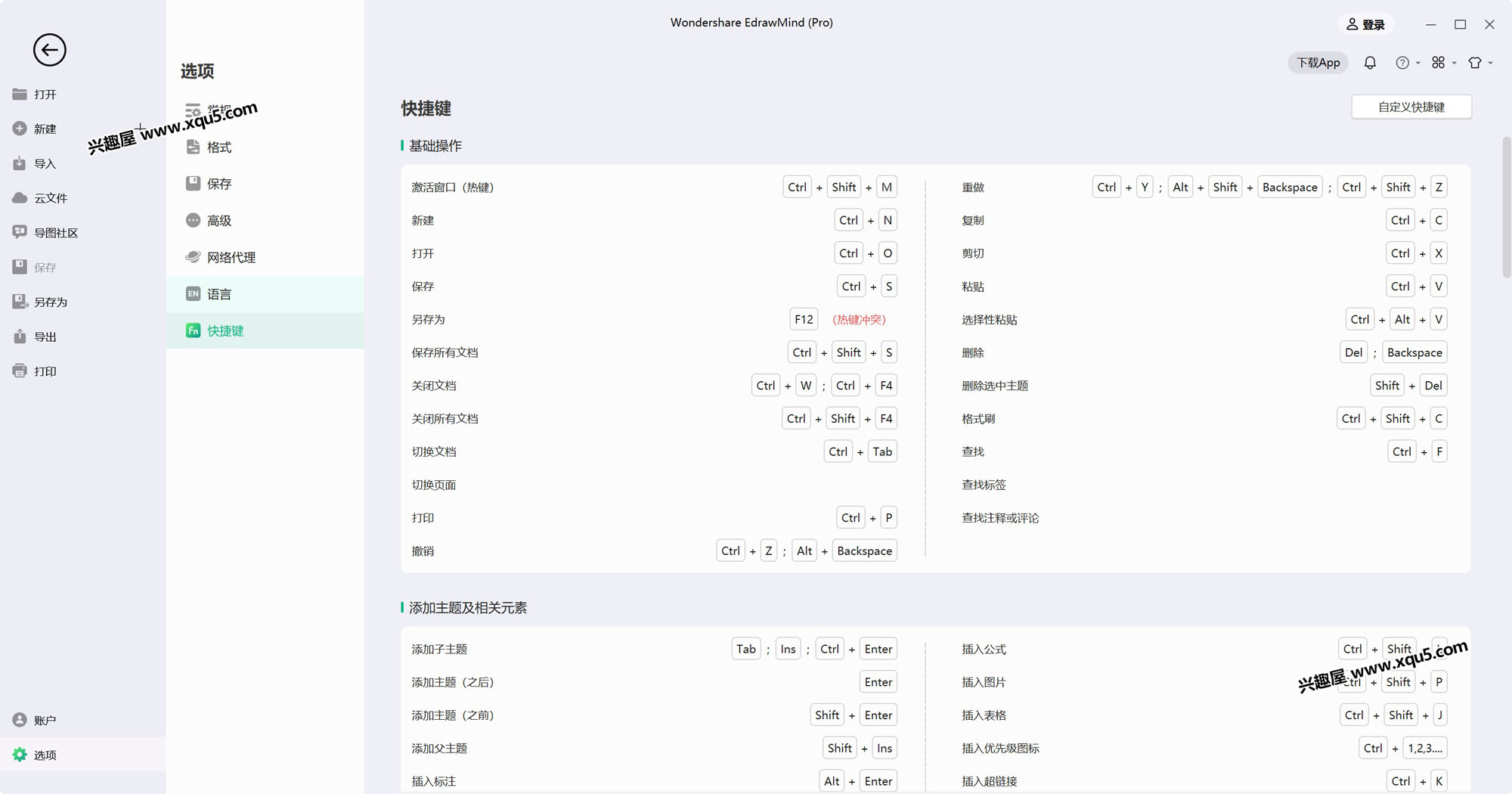Click the 热键冲突 red warning text
Viewport: 1512px width, 794px height.
click(859, 319)
